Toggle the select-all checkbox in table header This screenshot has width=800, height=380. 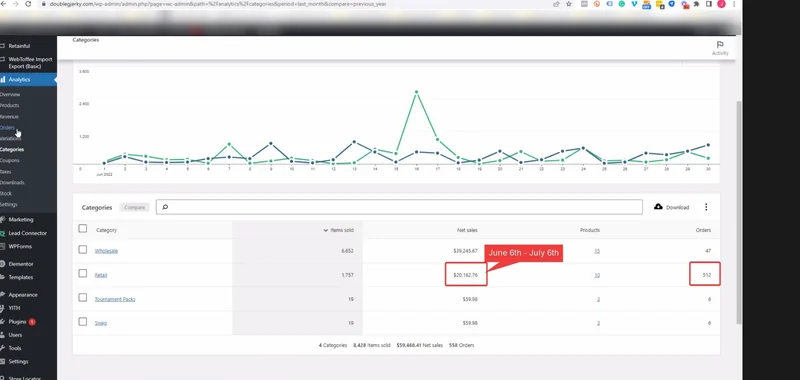tap(83, 229)
